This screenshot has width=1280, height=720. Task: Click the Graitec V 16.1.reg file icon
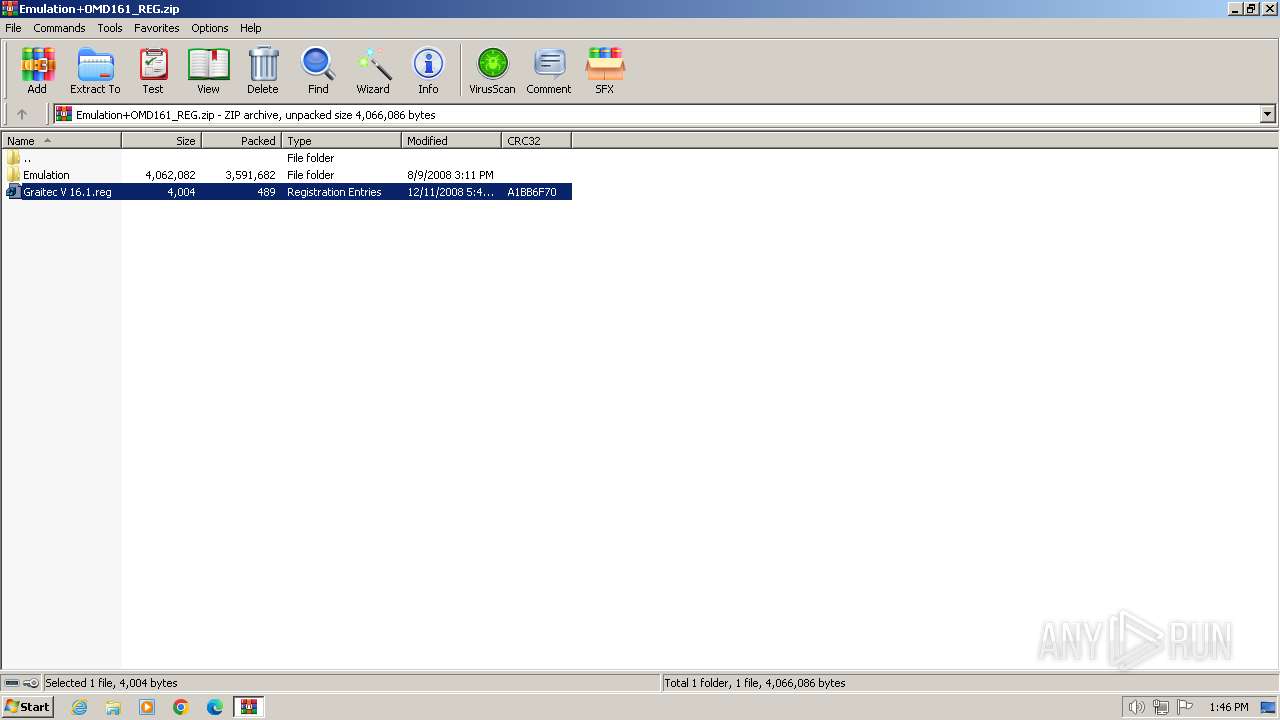click(x=13, y=192)
